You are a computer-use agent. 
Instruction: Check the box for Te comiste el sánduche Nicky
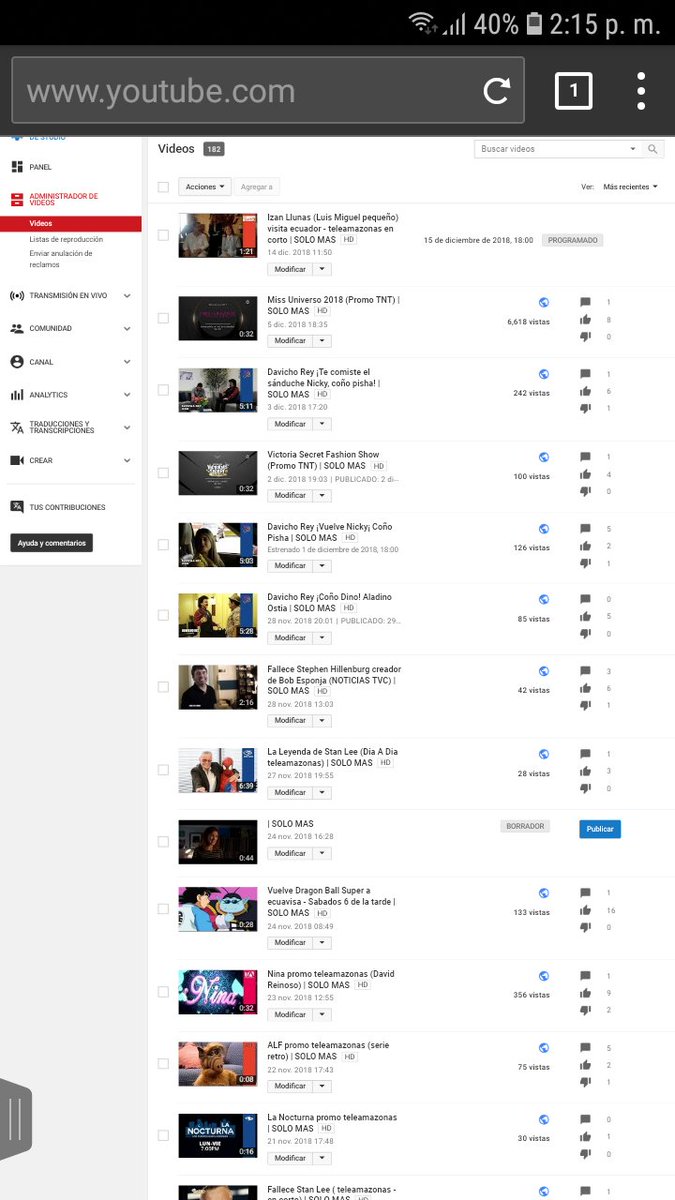pyautogui.click(x=163, y=390)
